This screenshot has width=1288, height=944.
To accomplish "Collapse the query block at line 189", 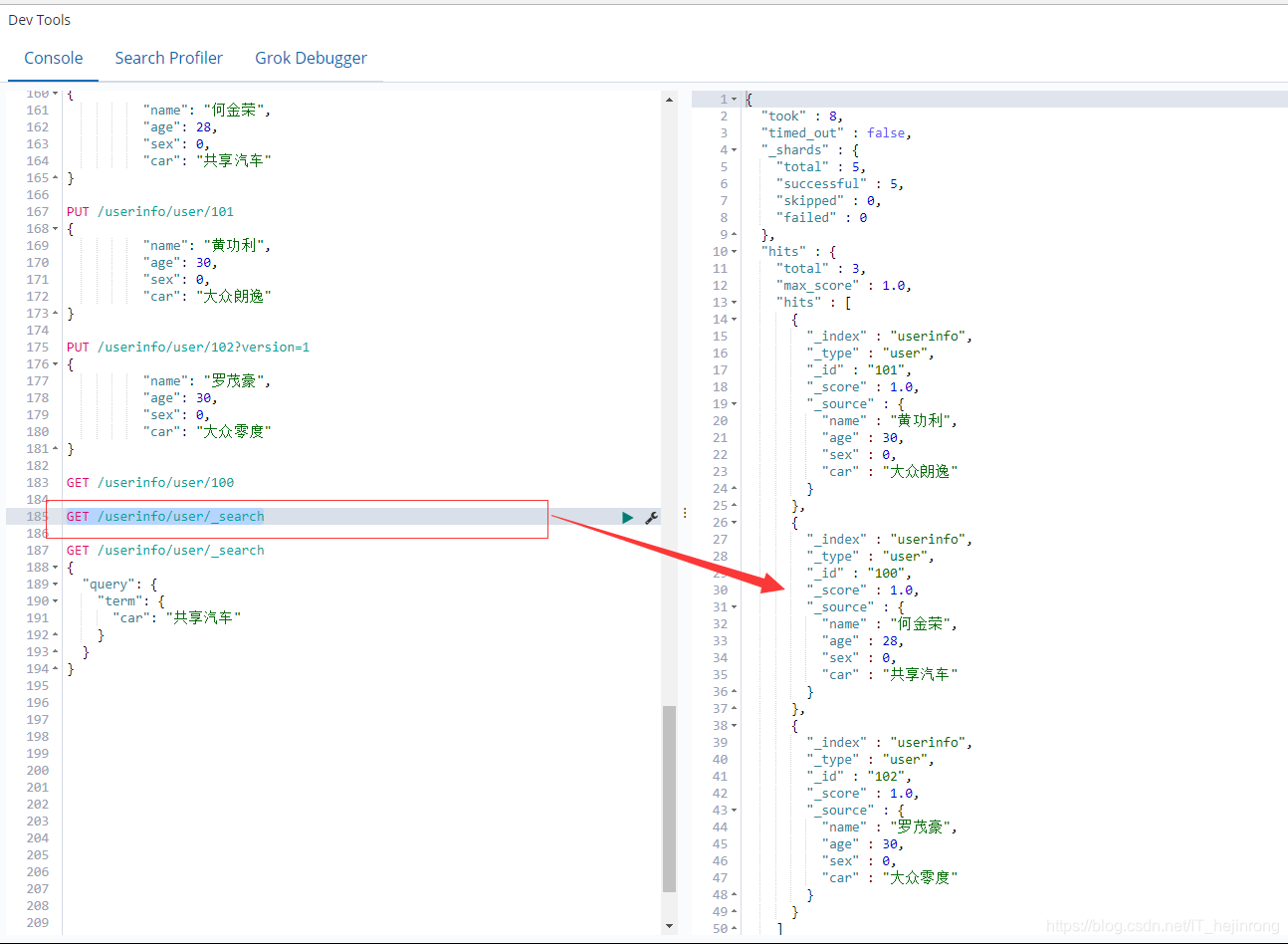I will 56,585.
